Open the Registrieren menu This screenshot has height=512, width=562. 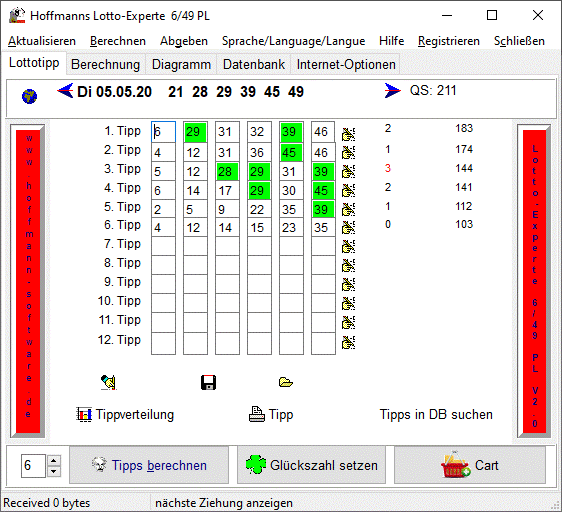[449, 41]
